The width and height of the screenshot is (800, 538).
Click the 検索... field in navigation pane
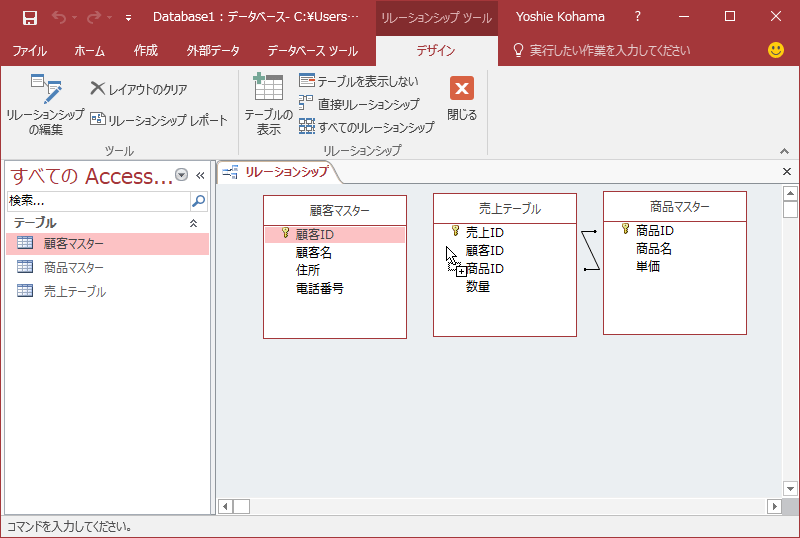point(99,201)
